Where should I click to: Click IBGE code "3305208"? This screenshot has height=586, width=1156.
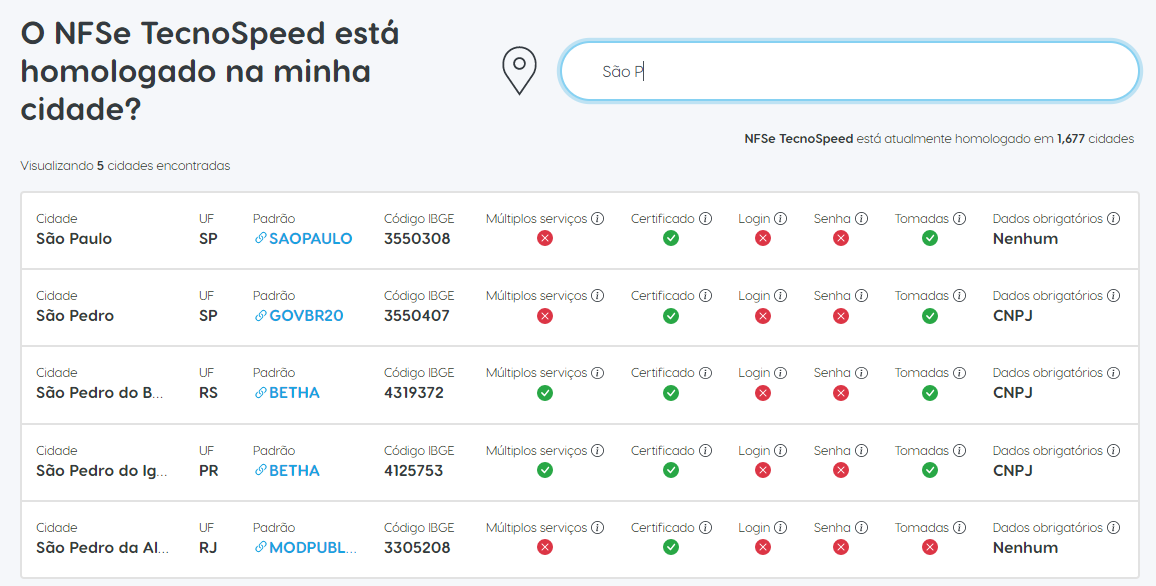coord(417,548)
